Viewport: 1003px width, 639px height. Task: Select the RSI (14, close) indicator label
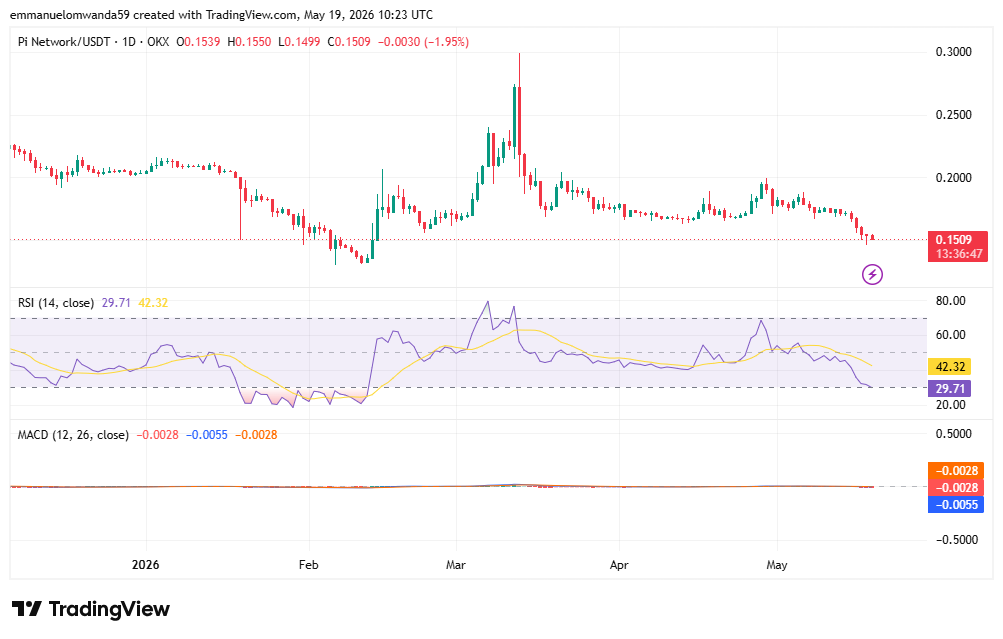(56, 303)
